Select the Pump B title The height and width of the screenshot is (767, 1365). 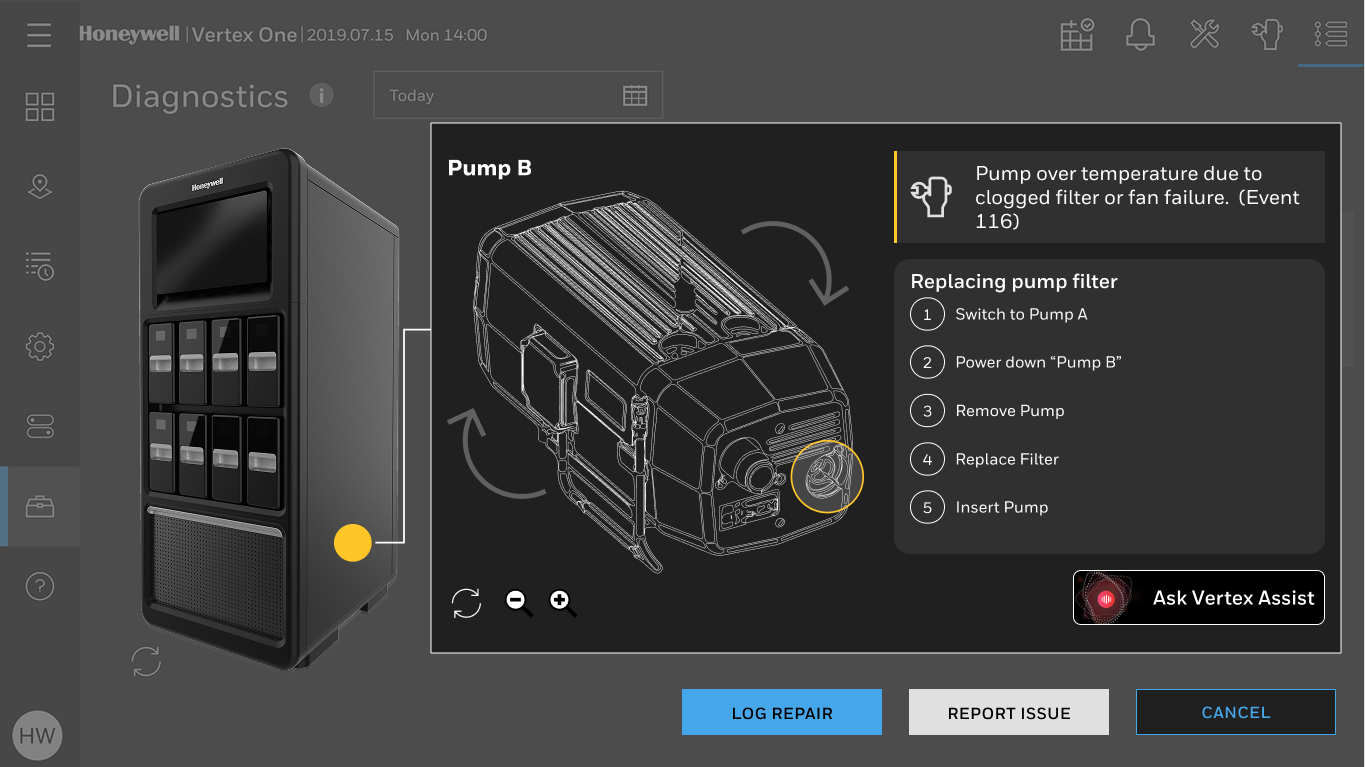click(490, 168)
